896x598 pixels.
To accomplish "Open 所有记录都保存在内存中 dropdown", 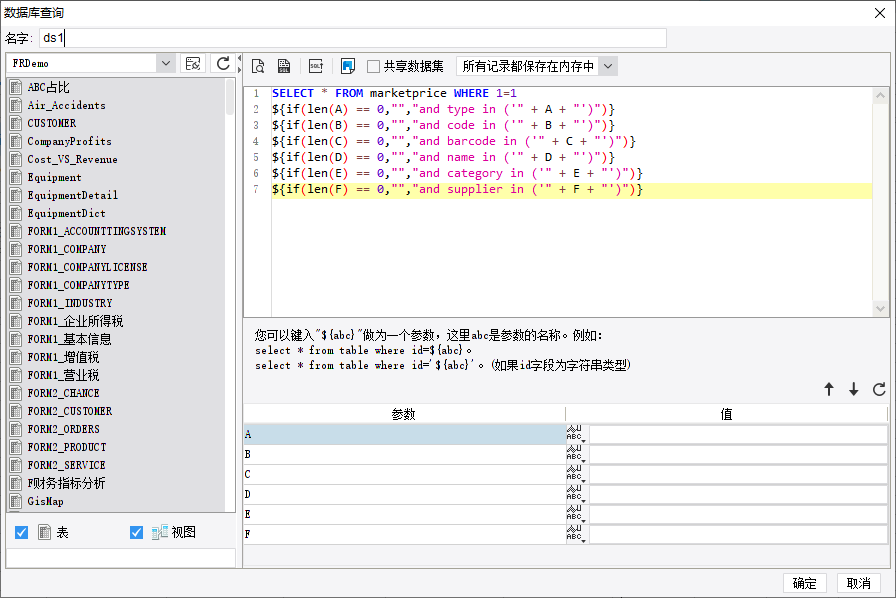I will pyautogui.click(x=608, y=66).
